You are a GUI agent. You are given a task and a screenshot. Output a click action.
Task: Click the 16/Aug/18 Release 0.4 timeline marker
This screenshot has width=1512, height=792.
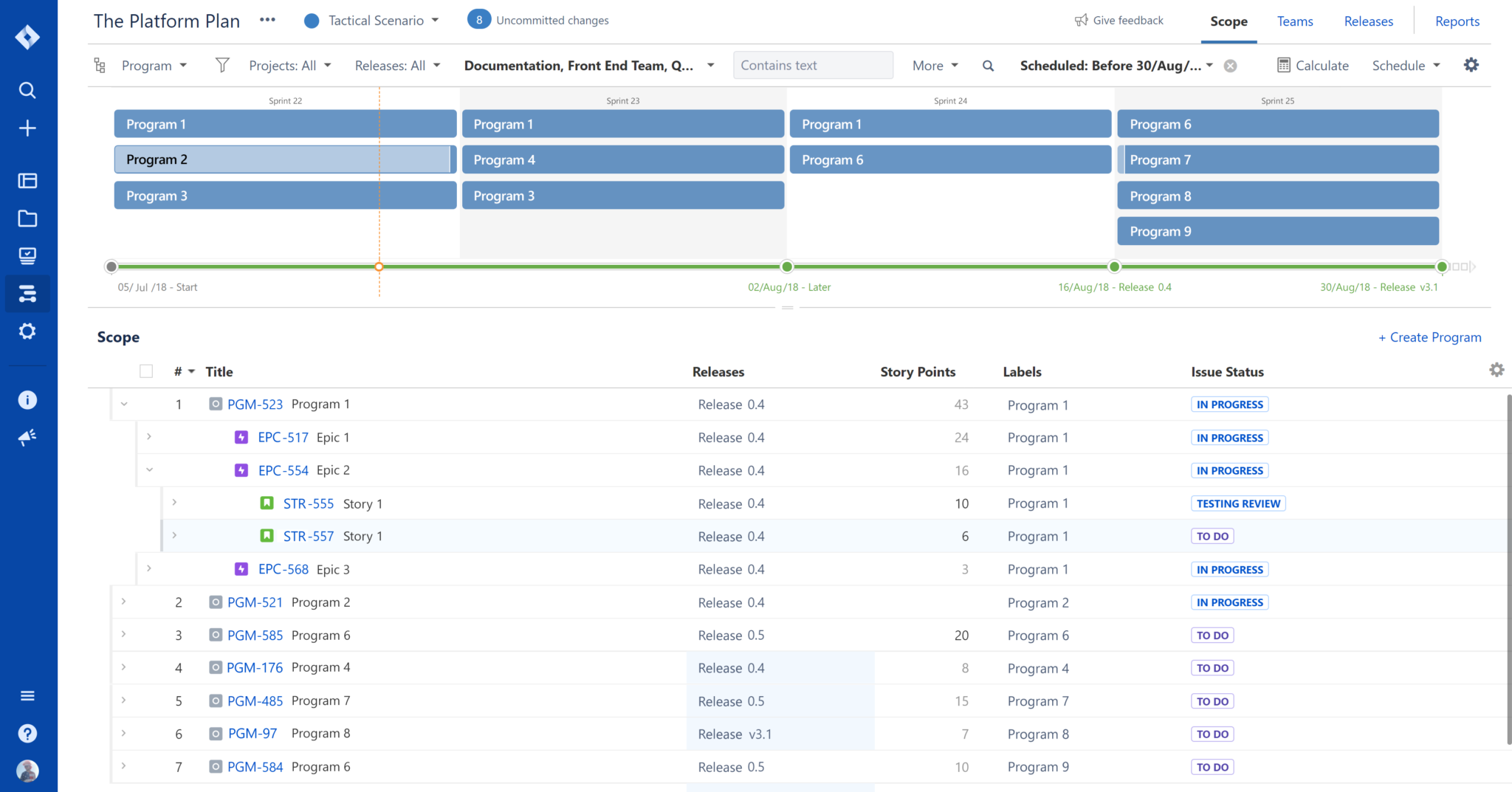click(x=1114, y=266)
